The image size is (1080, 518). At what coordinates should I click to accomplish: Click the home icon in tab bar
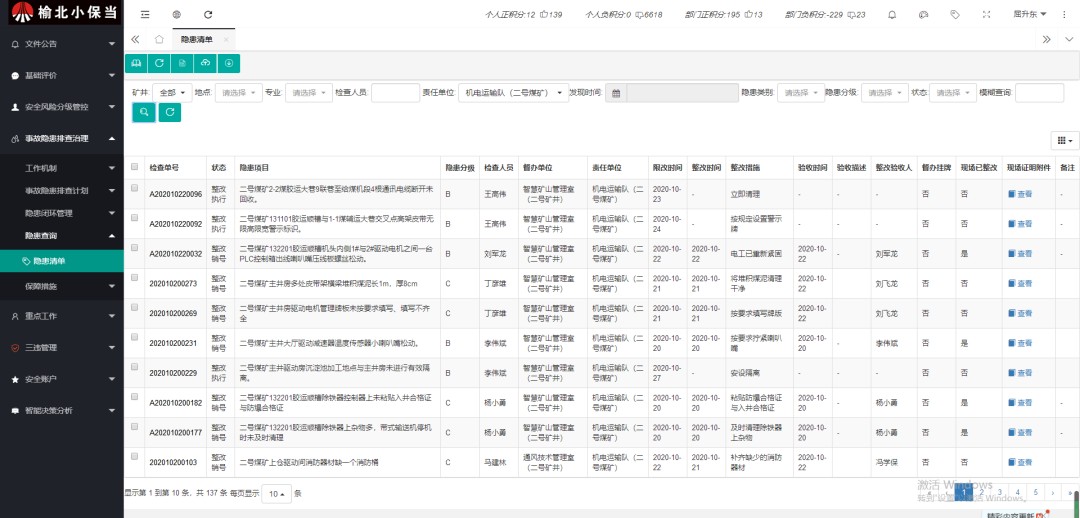[159, 39]
